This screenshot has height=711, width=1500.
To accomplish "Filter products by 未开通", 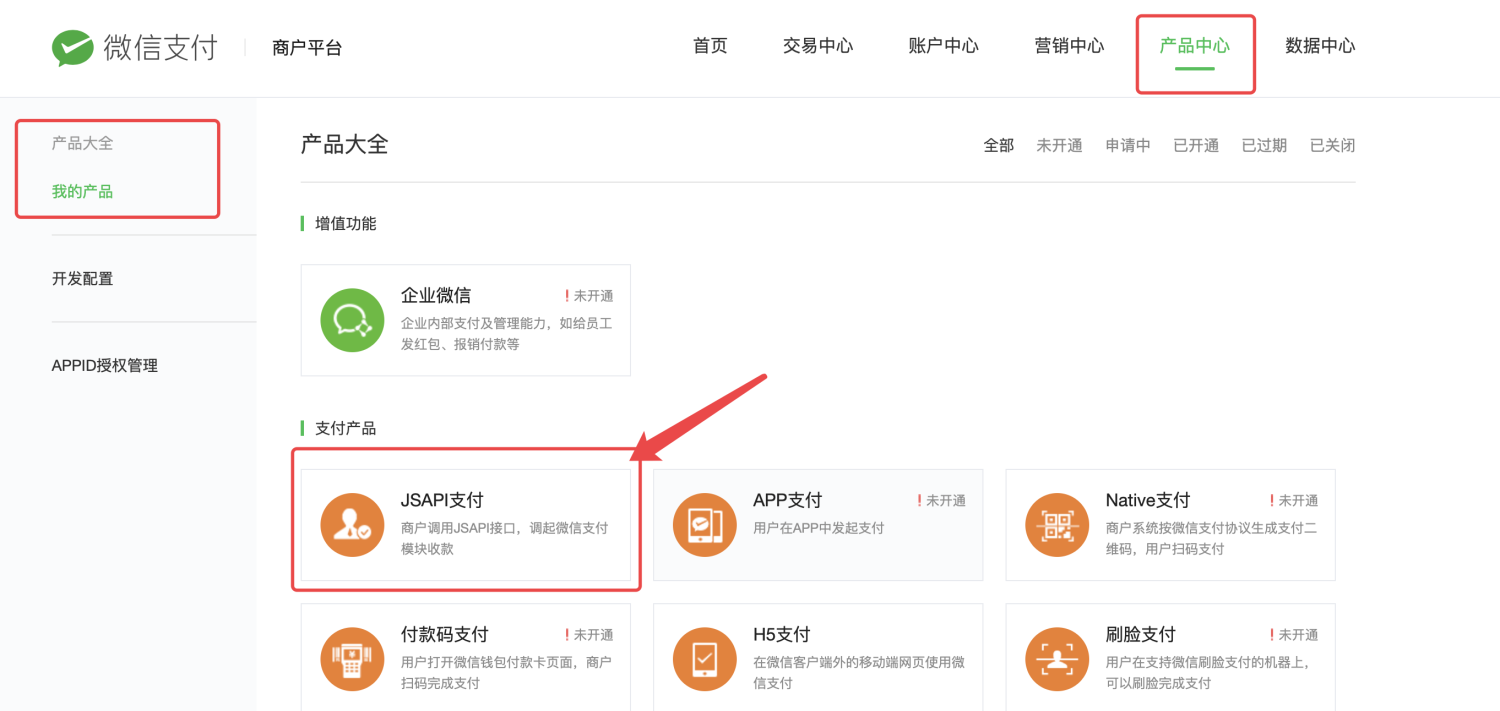I will pos(1059,145).
